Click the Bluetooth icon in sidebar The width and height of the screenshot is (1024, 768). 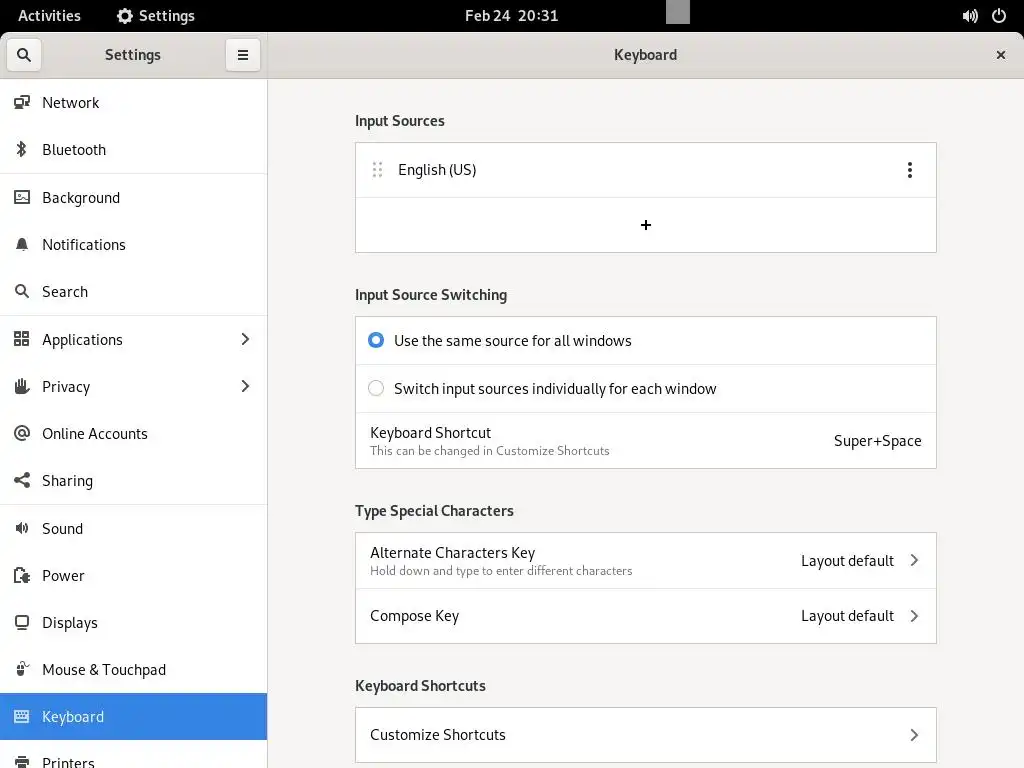21,150
